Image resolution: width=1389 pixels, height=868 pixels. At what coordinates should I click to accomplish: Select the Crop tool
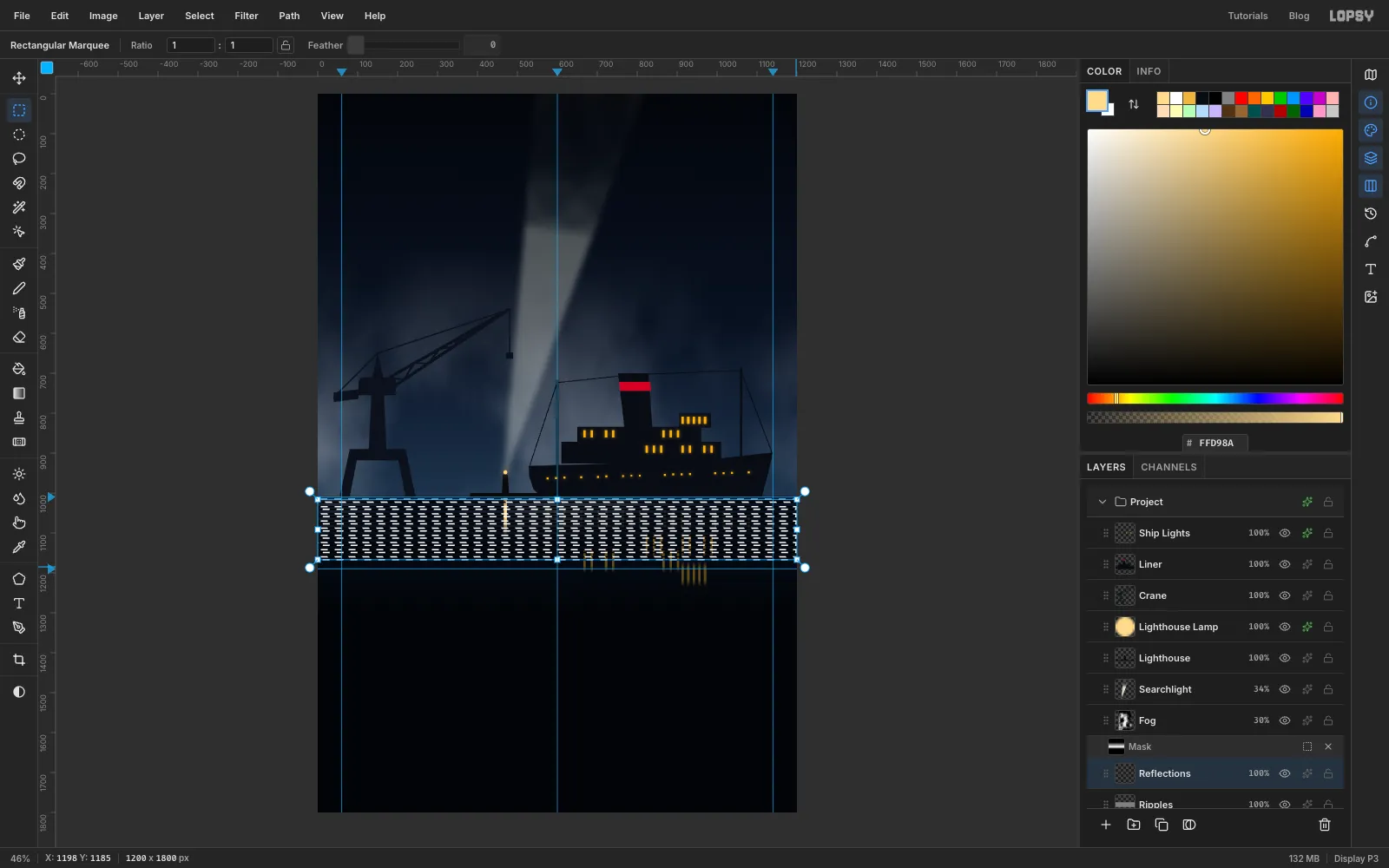pyautogui.click(x=19, y=660)
